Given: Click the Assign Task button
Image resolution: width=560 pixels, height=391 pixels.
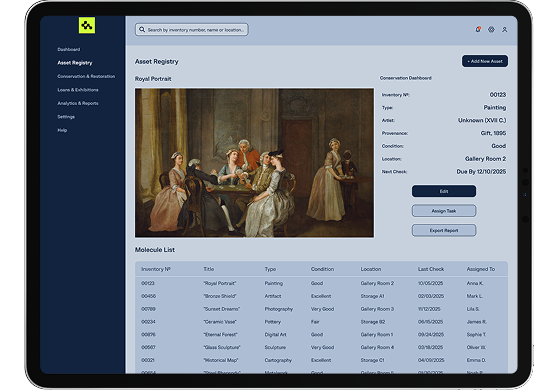Looking at the screenshot, I should (444, 211).
